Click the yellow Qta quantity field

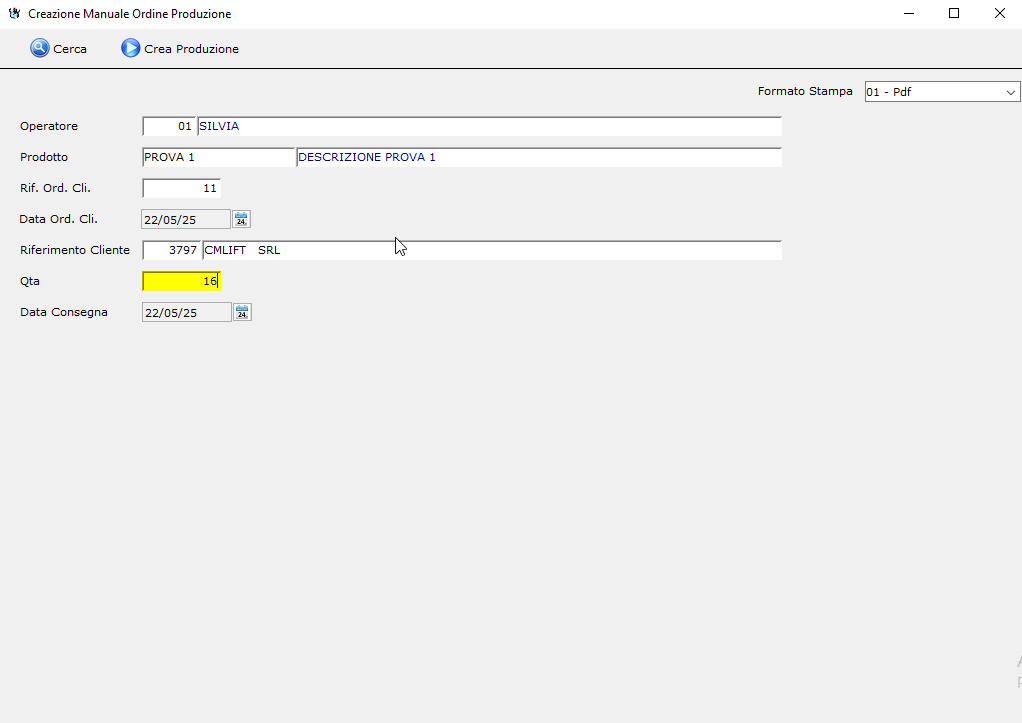181,282
